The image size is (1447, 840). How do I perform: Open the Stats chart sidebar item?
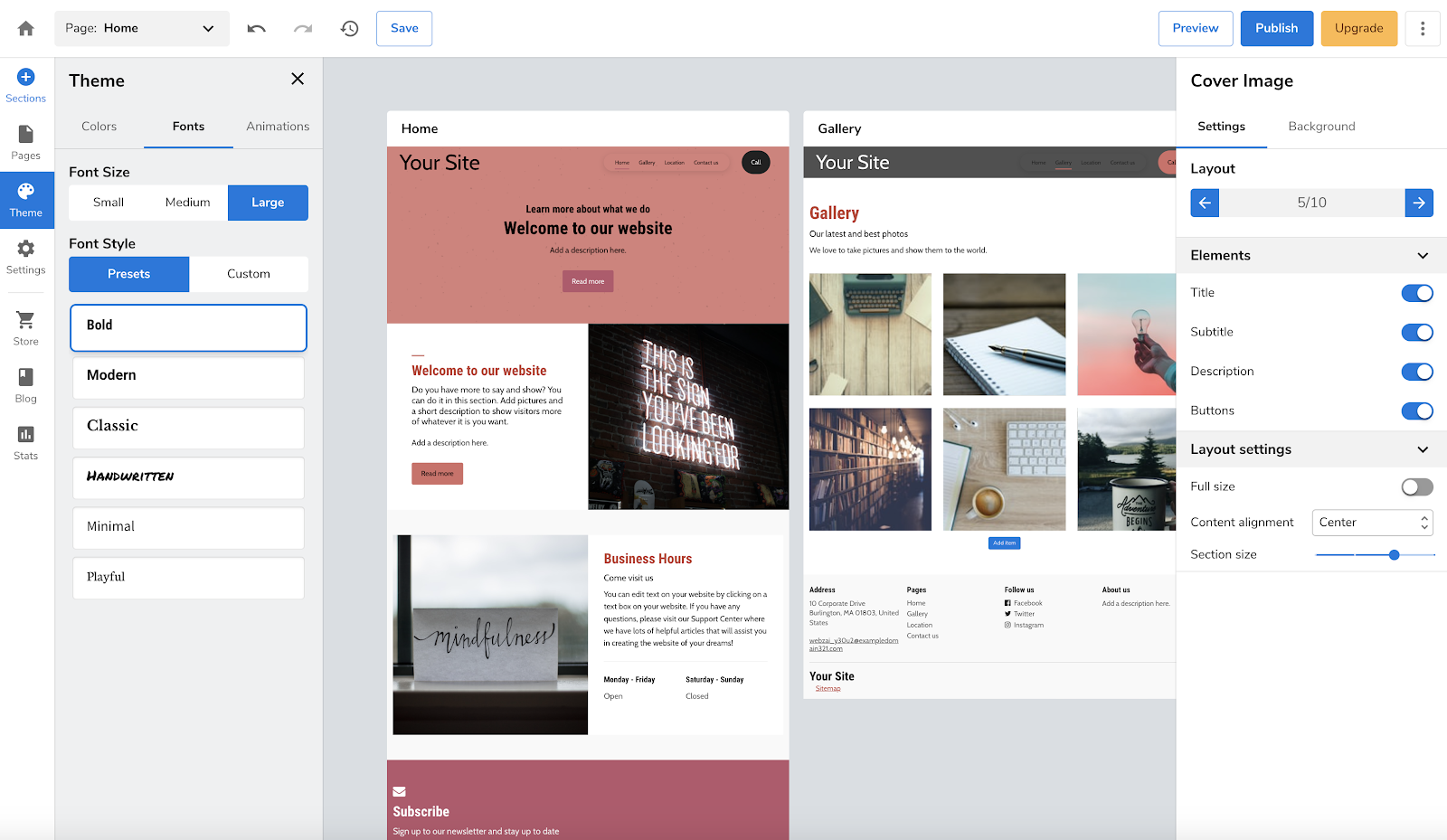pyautogui.click(x=26, y=443)
